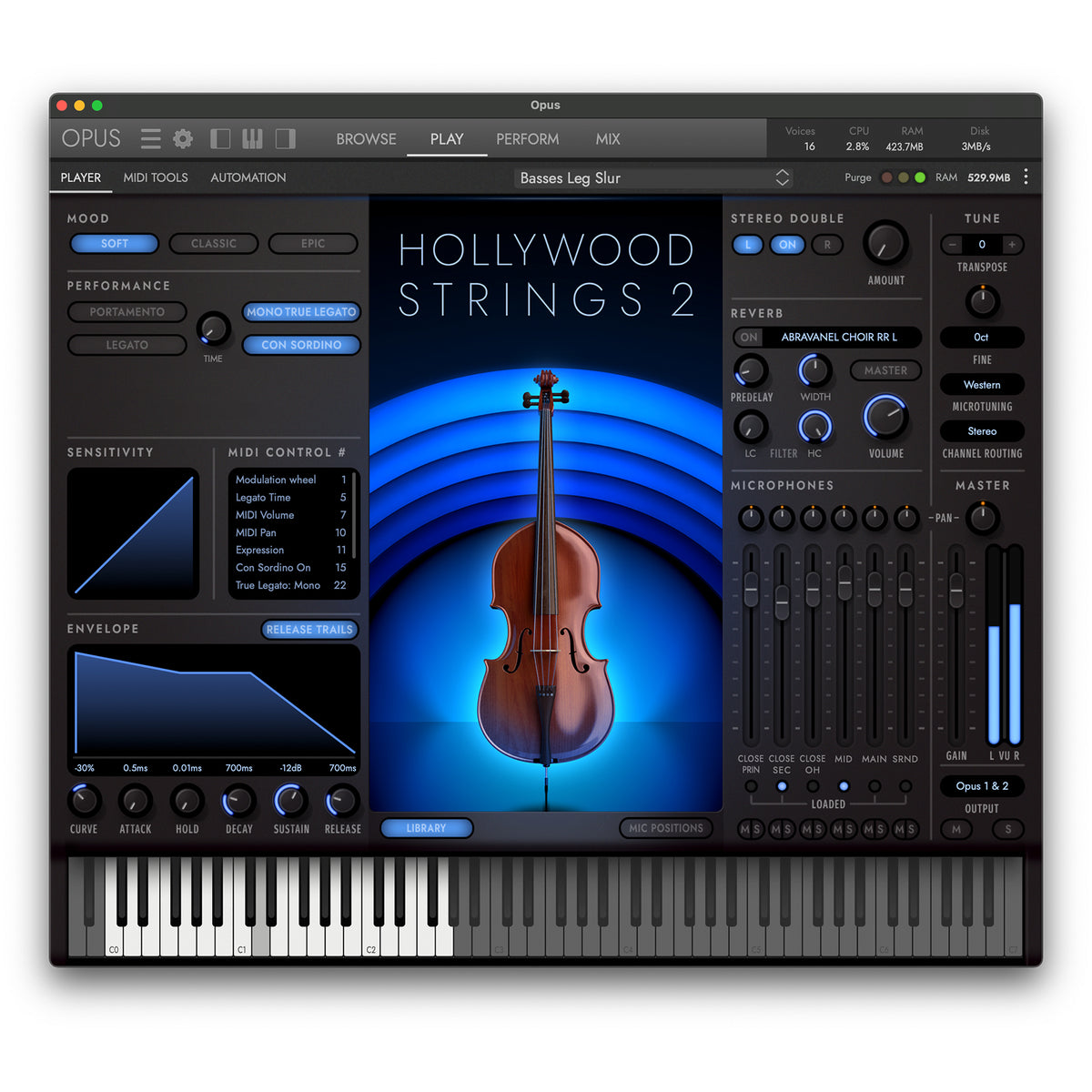Open the three-dot options menu near RAM

point(1026,177)
